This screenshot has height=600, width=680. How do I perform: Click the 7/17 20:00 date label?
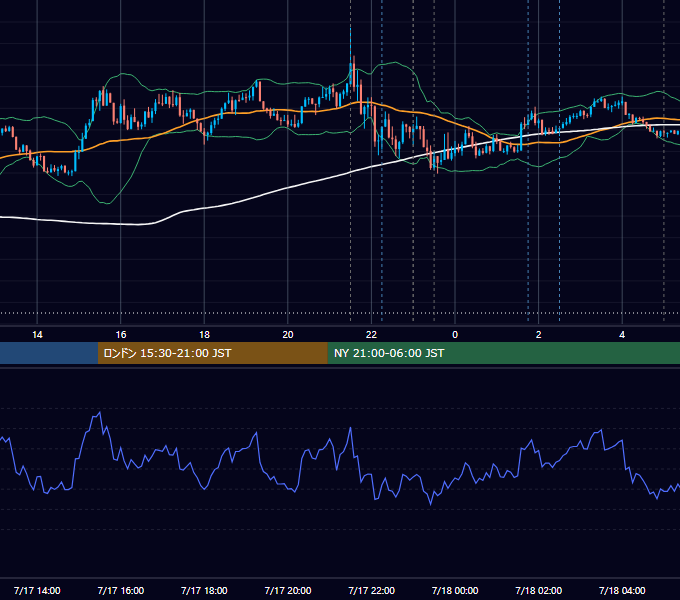tap(288, 590)
